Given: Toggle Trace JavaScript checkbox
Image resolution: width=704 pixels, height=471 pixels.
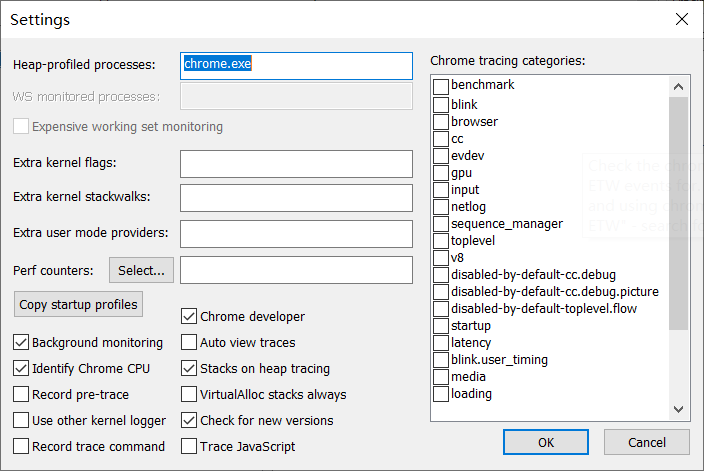Looking at the screenshot, I should [189, 446].
